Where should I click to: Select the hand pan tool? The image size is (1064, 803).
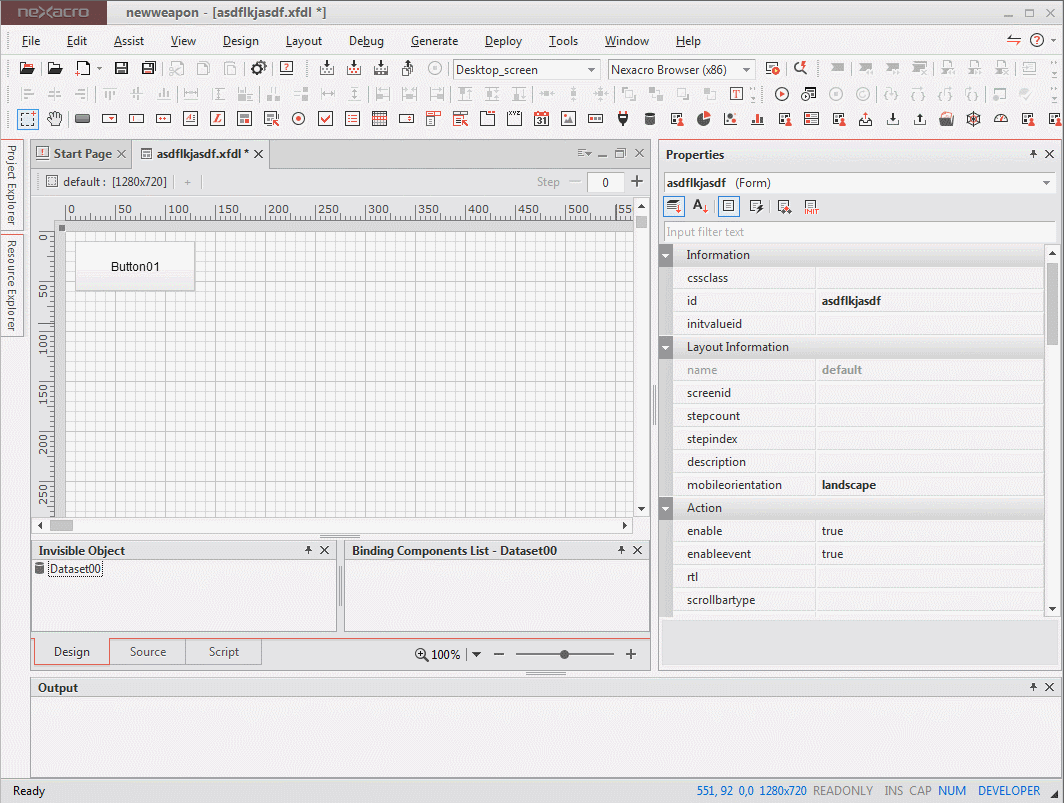55,119
